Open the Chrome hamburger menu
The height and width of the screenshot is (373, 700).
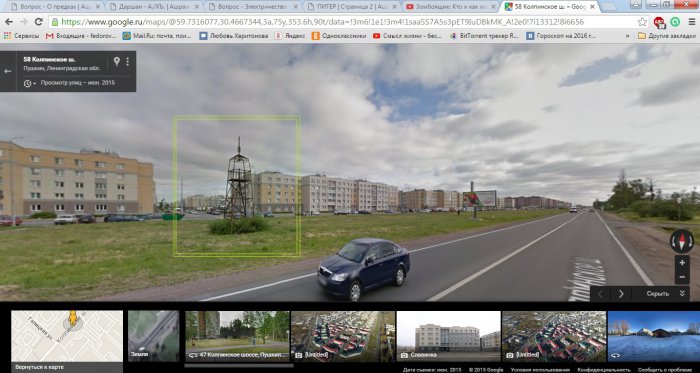pos(691,22)
